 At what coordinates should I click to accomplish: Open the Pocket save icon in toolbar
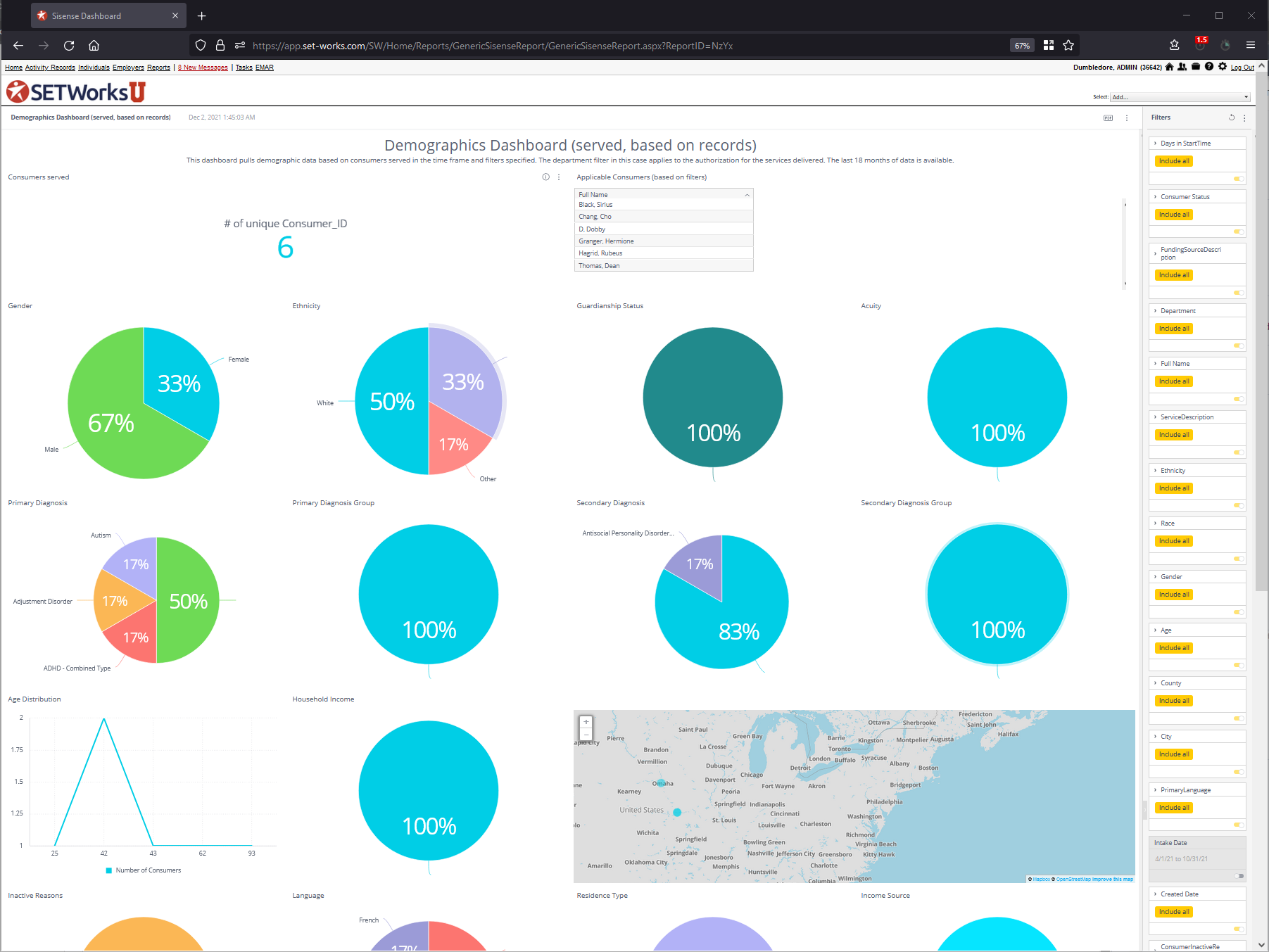(x=1174, y=46)
